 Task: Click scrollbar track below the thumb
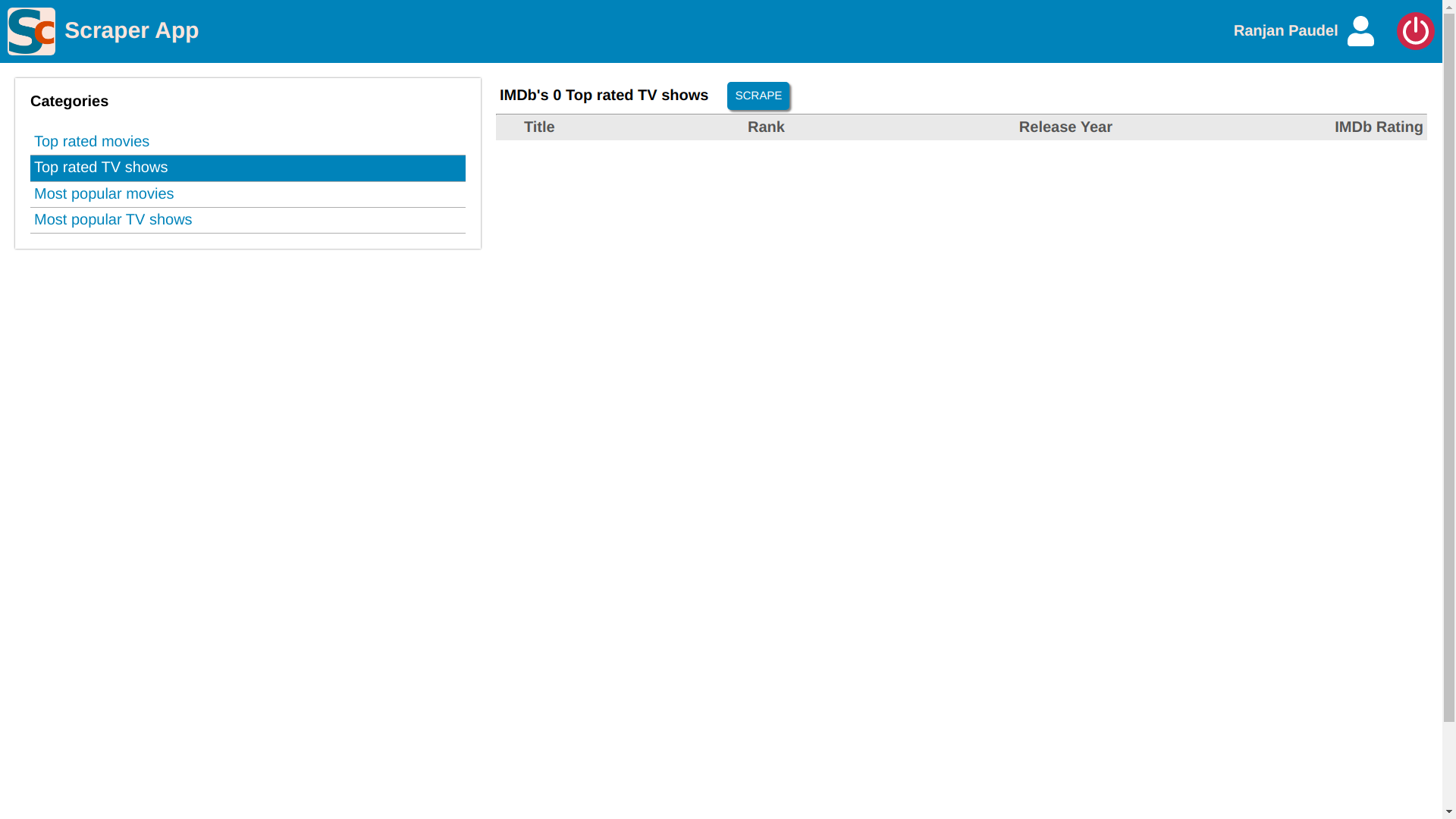pyautogui.click(x=1449, y=762)
